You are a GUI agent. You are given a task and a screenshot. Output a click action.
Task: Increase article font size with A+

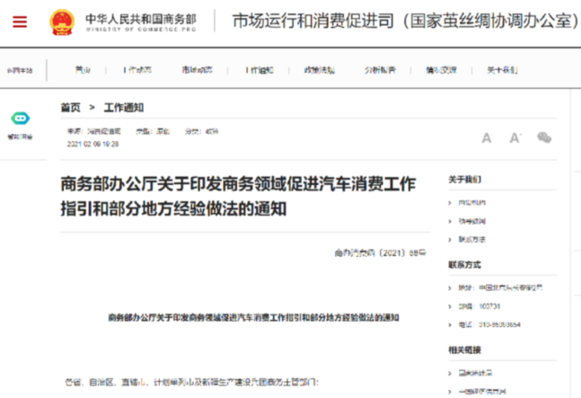click(x=515, y=138)
